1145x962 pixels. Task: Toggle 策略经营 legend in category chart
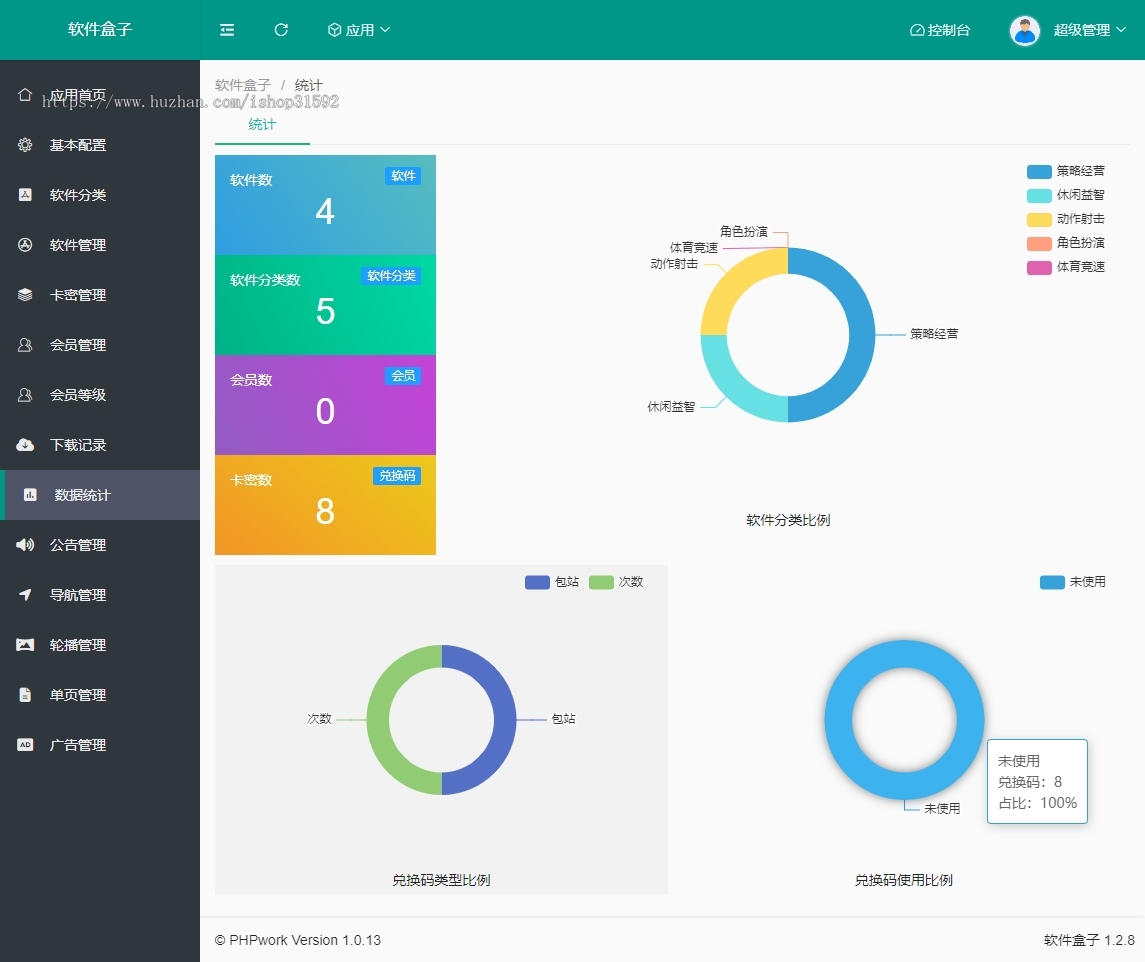pyautogui.click(x=1066, y=171)
